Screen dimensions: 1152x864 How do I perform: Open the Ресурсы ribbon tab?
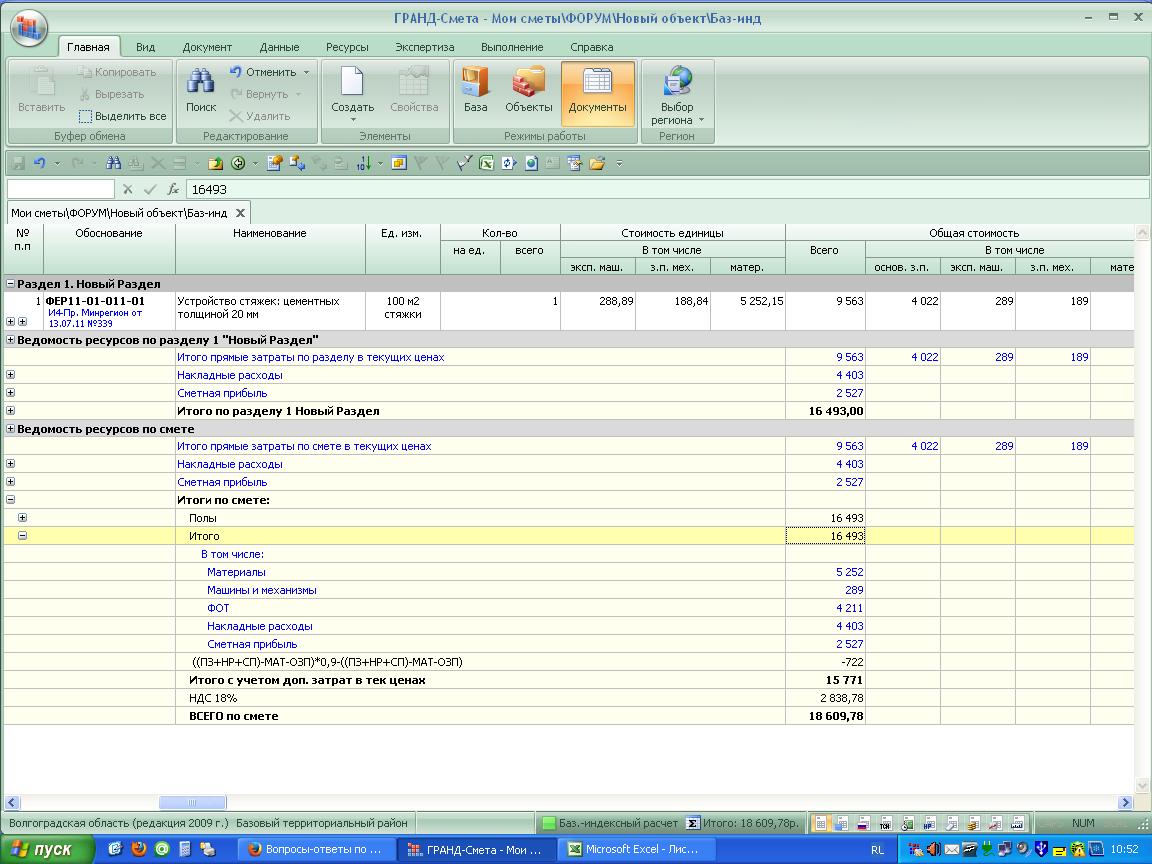pyautogui.click(x=346, y=47)
